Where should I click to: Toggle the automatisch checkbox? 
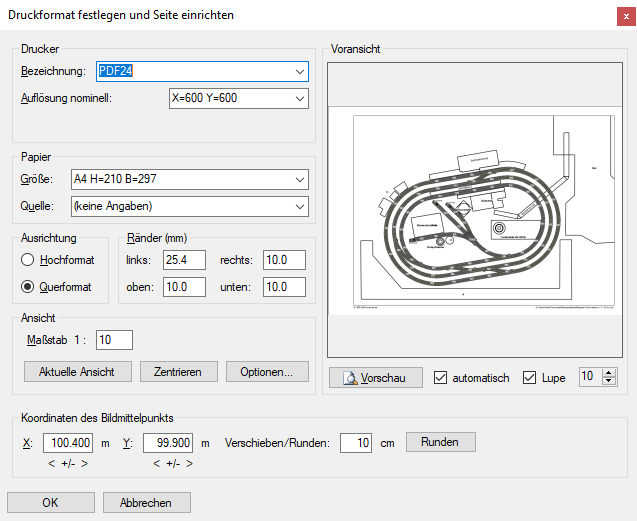tap(440, 378)
